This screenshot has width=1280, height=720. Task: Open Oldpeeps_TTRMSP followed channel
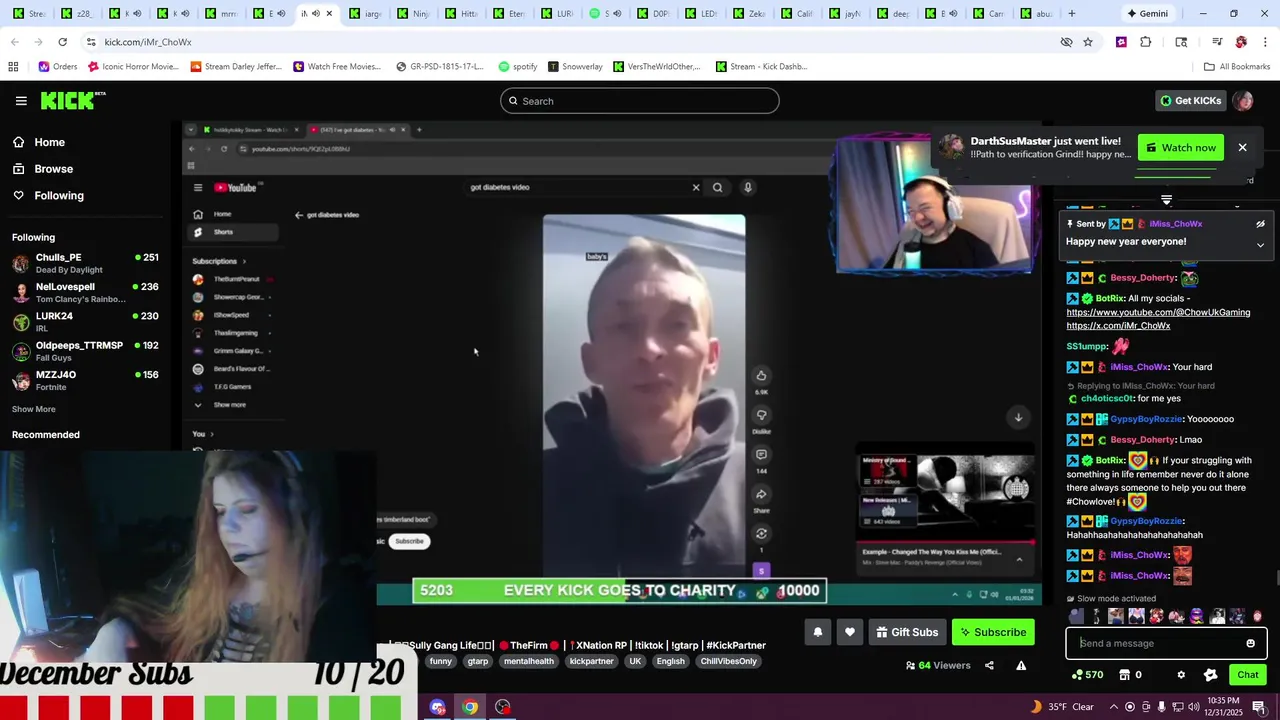click(85, 351)
